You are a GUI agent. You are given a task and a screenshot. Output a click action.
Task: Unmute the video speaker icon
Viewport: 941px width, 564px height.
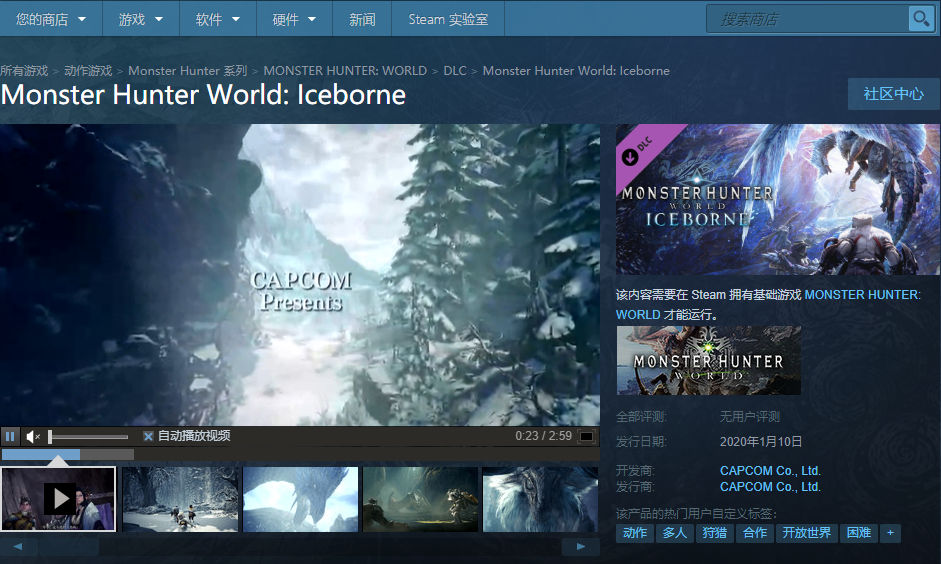(33, 437)
